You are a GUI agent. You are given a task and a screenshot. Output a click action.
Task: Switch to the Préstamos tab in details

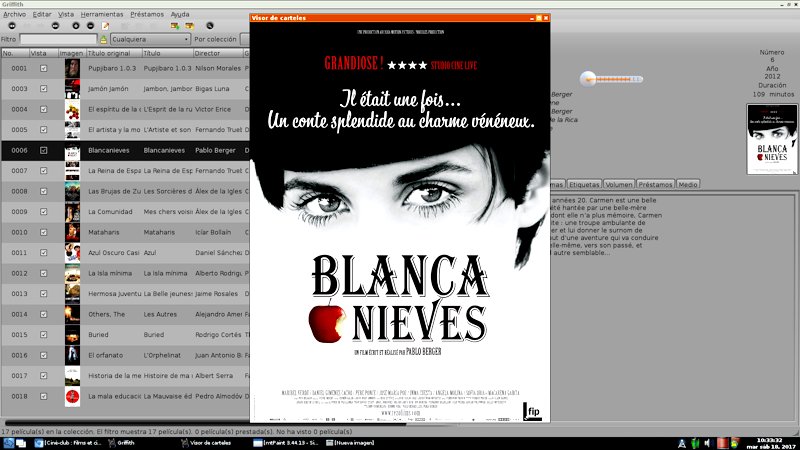click(656, 185)
